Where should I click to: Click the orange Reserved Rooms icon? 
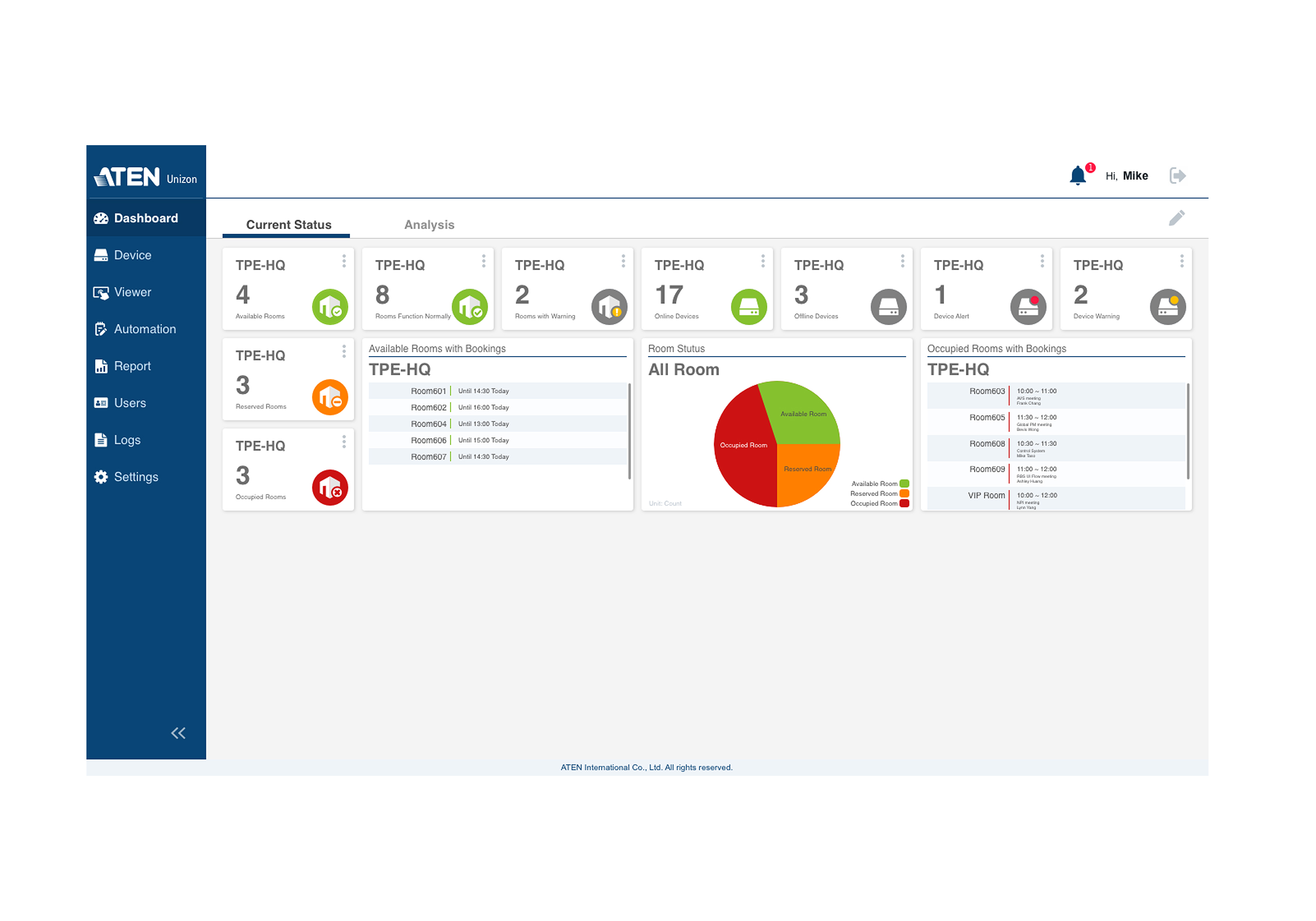pos(329,397)
